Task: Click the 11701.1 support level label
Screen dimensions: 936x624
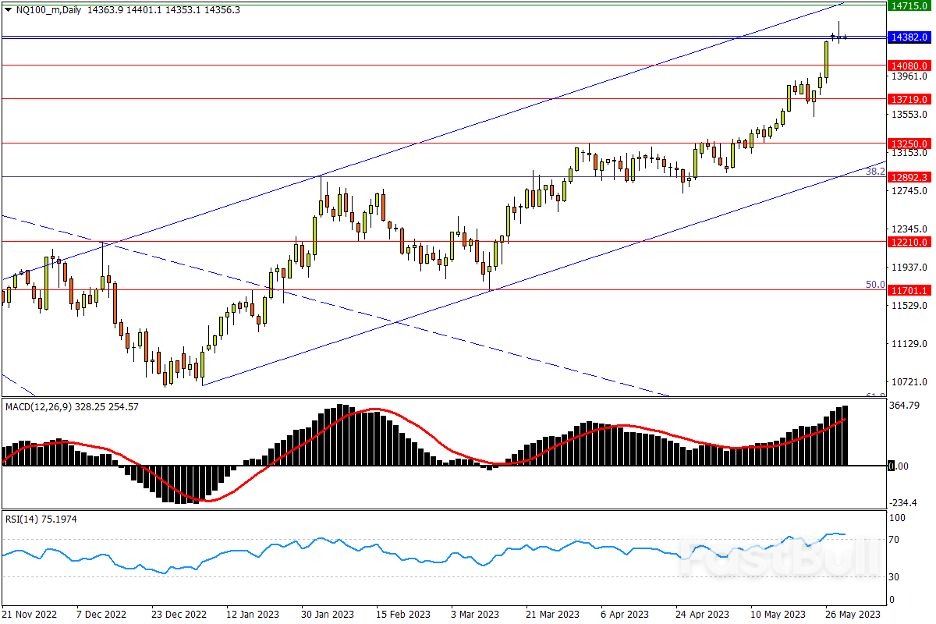Action: (909, 290)
